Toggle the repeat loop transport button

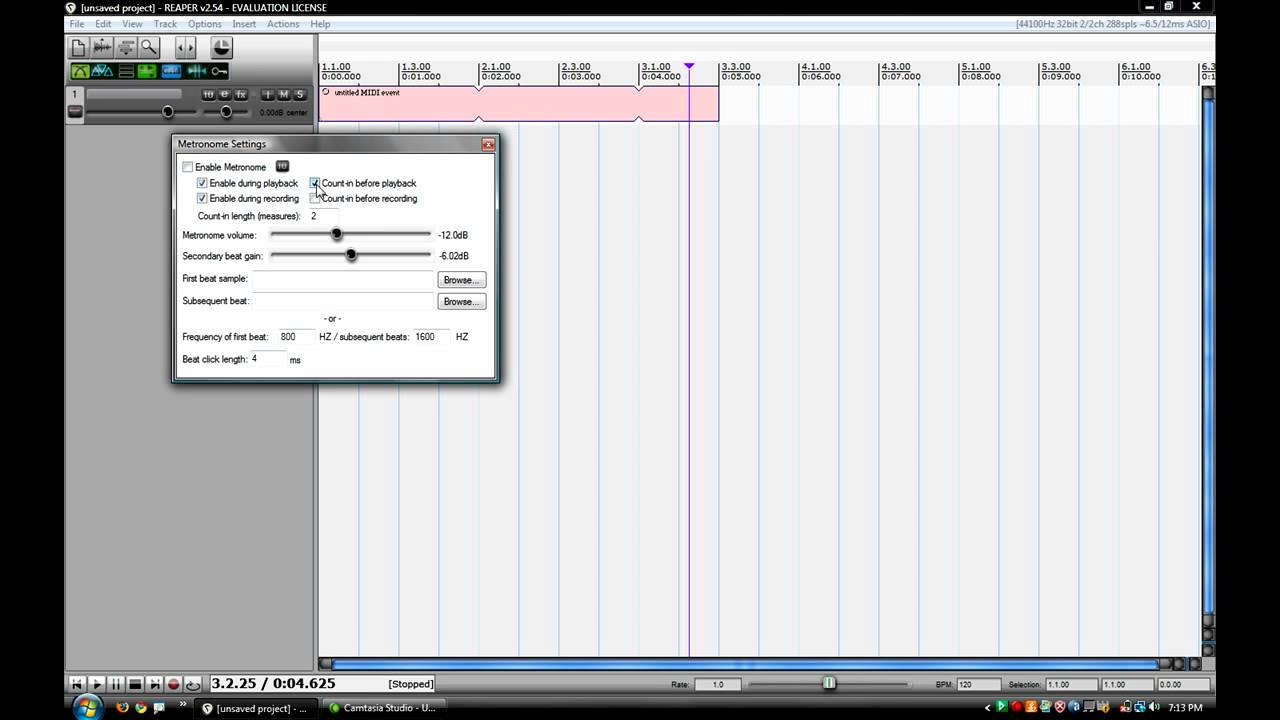193,684
